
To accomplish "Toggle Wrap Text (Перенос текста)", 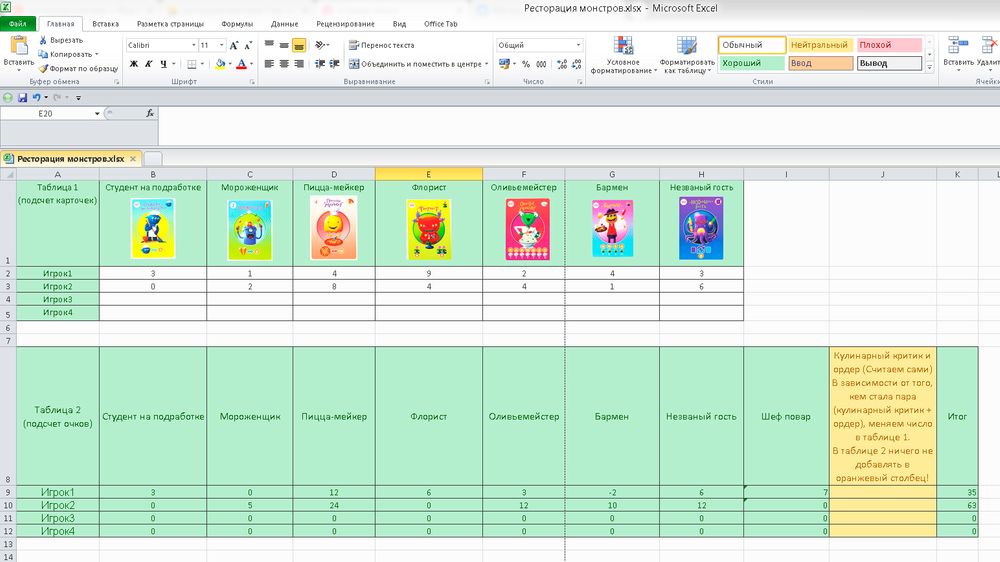I will 381,45.
